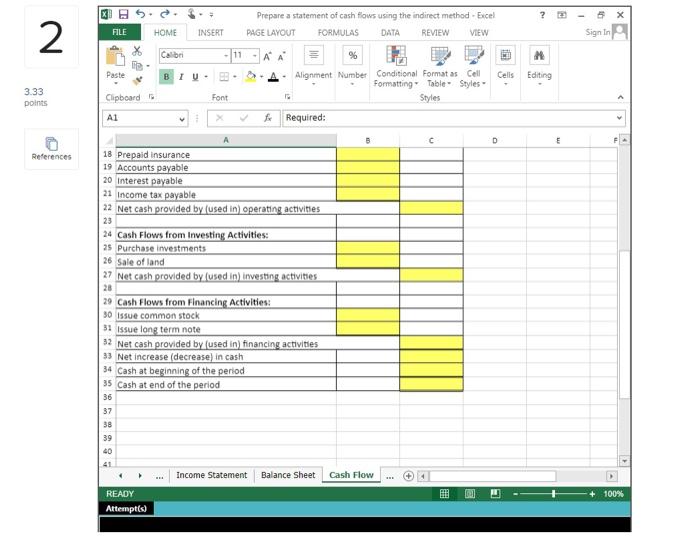Open the fill color dropdown arrow

click(261, 77)
